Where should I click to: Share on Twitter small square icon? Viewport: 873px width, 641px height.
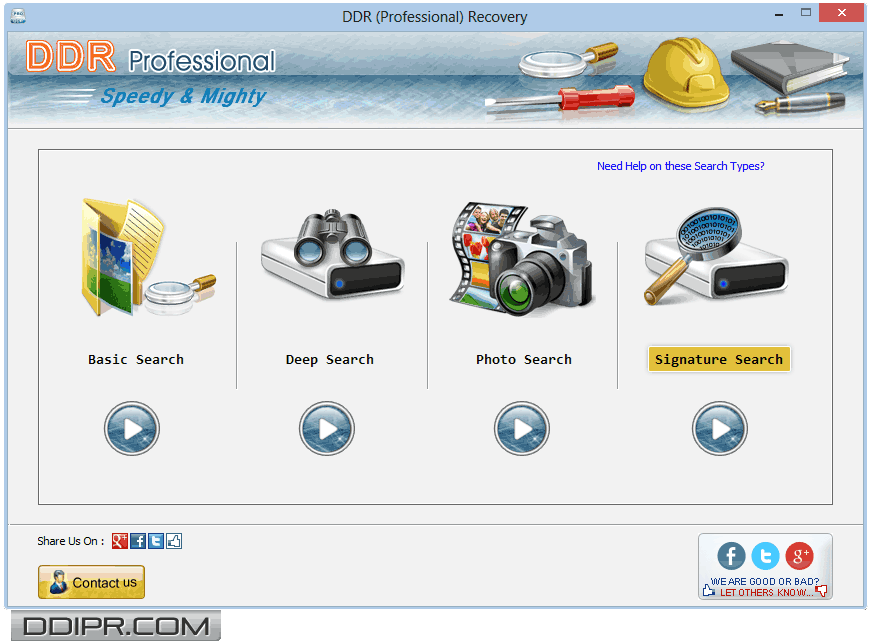(x=156, y=541)
